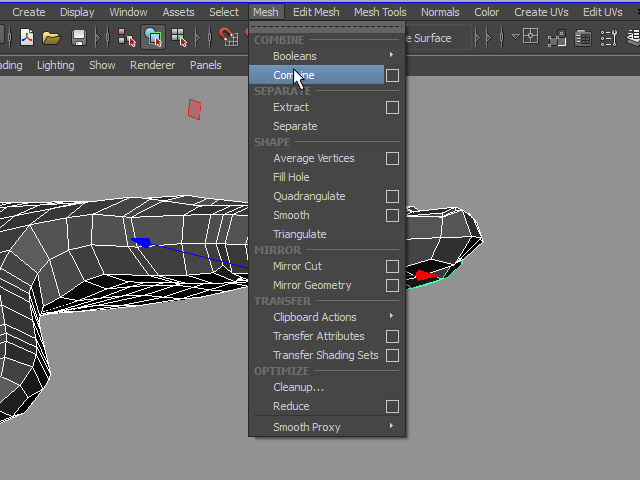
Task: Expand the Clipboard Actions submenu
Action: (x=391, y=316)
